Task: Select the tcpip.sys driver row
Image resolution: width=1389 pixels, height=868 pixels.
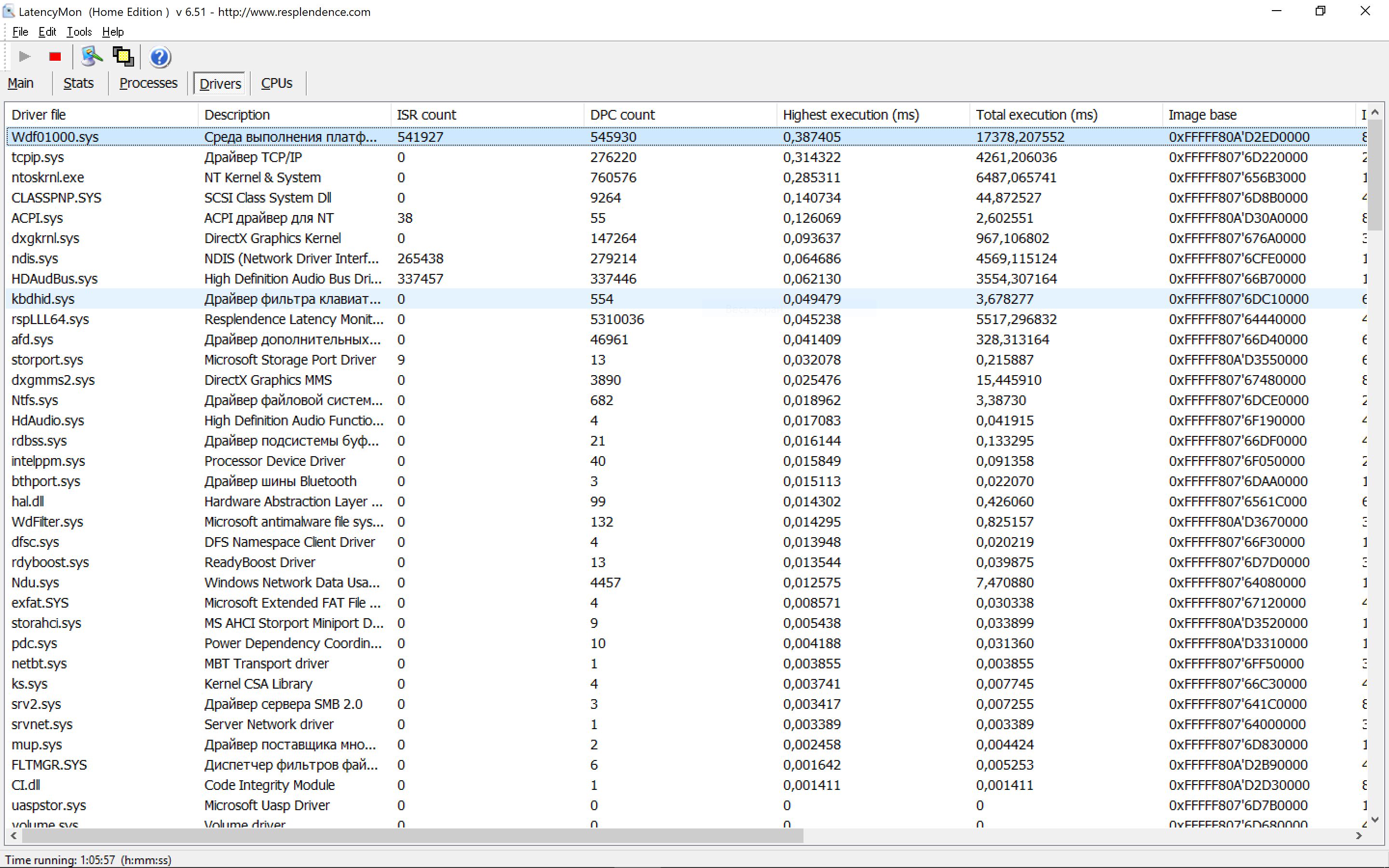Action: pos(38,157)
